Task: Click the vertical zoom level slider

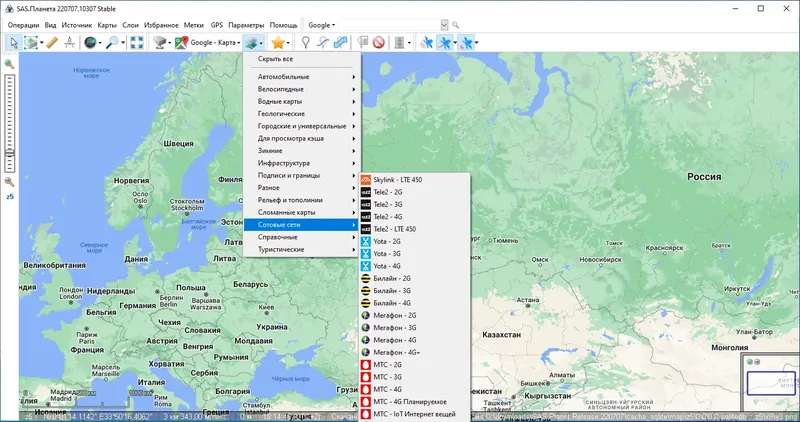Action: [10, 123]
